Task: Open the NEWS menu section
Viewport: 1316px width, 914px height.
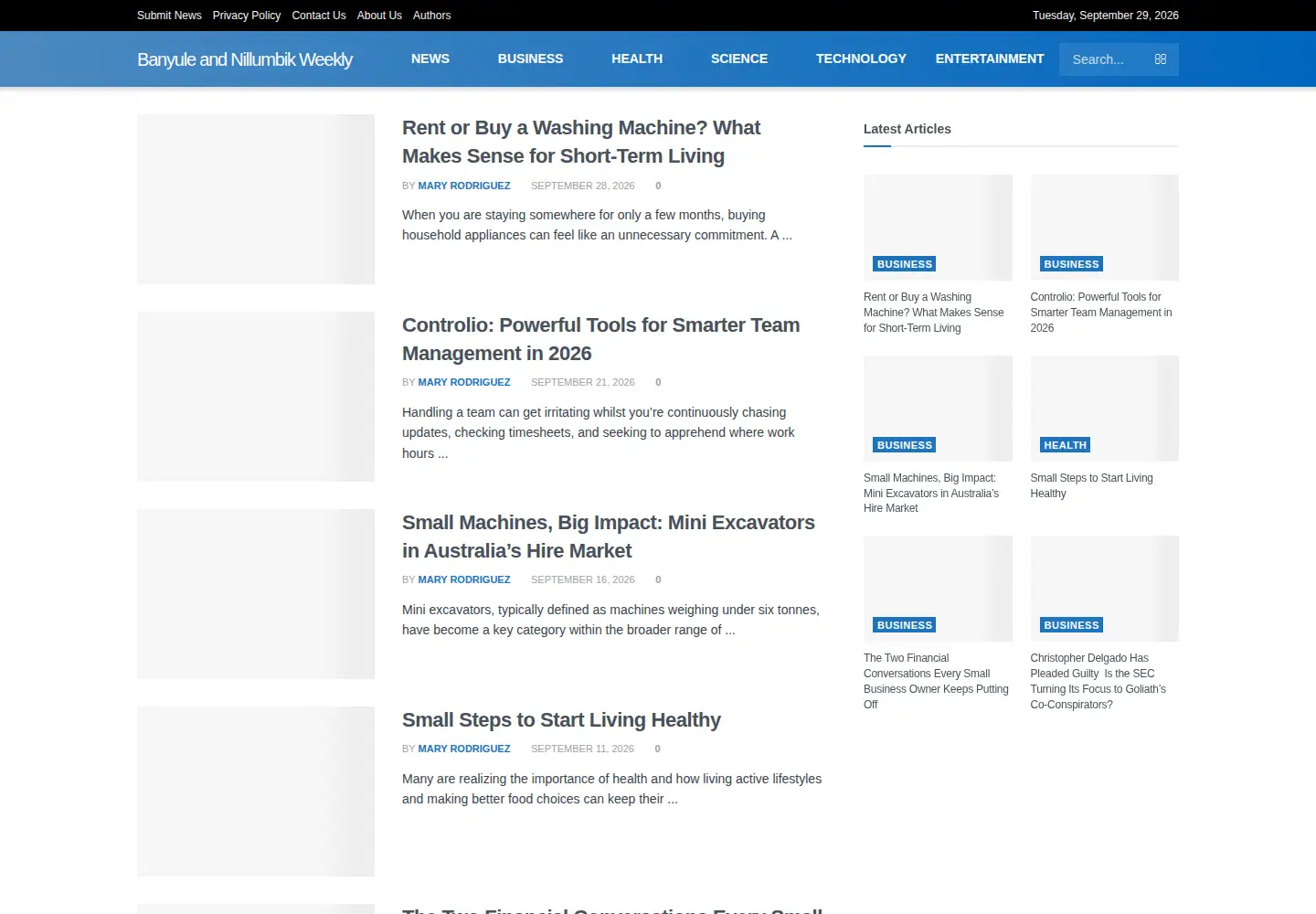Action: coord(430,58)
